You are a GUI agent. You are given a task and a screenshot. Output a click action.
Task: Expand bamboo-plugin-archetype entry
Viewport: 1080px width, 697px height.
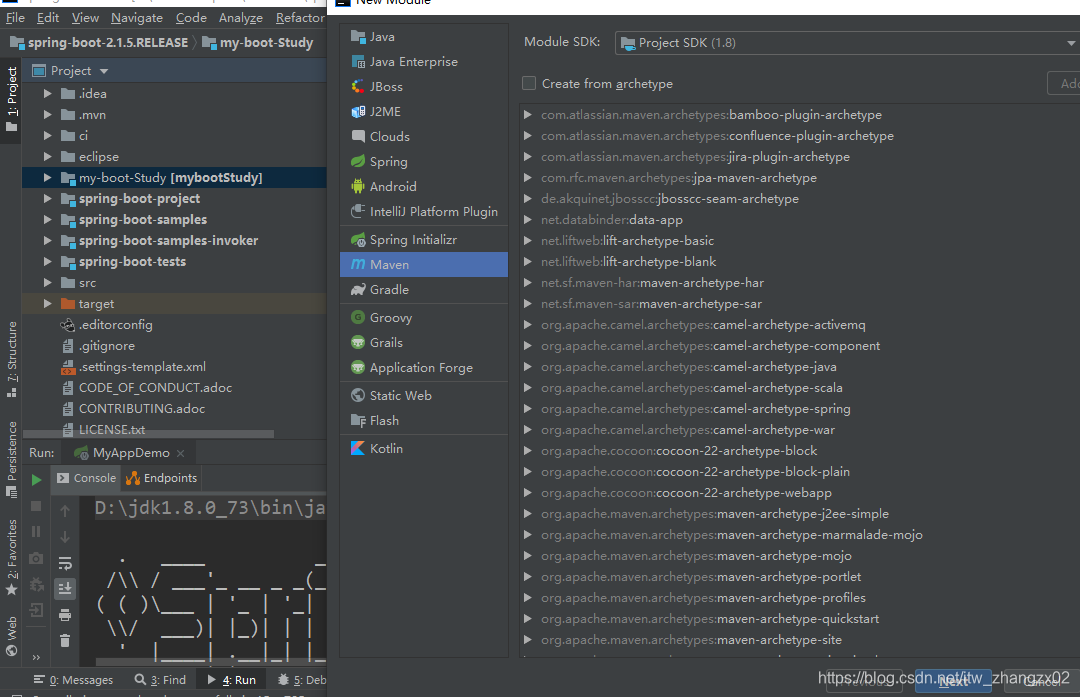[x=528, y=114]
